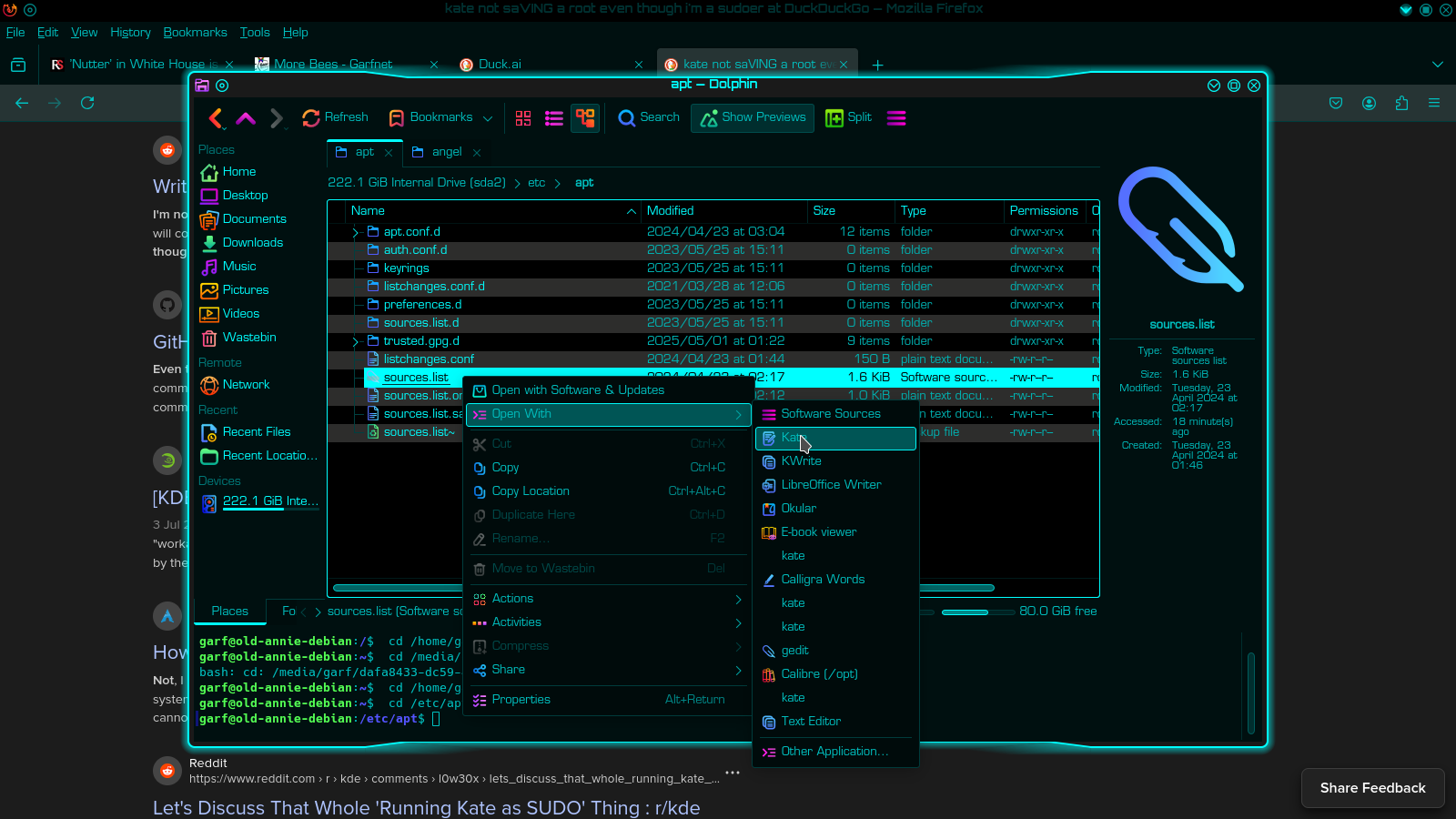Viewport: 1456px width, 819px height.
Task: Toggle Split view in Dolphin
Action: pos(848,117)
